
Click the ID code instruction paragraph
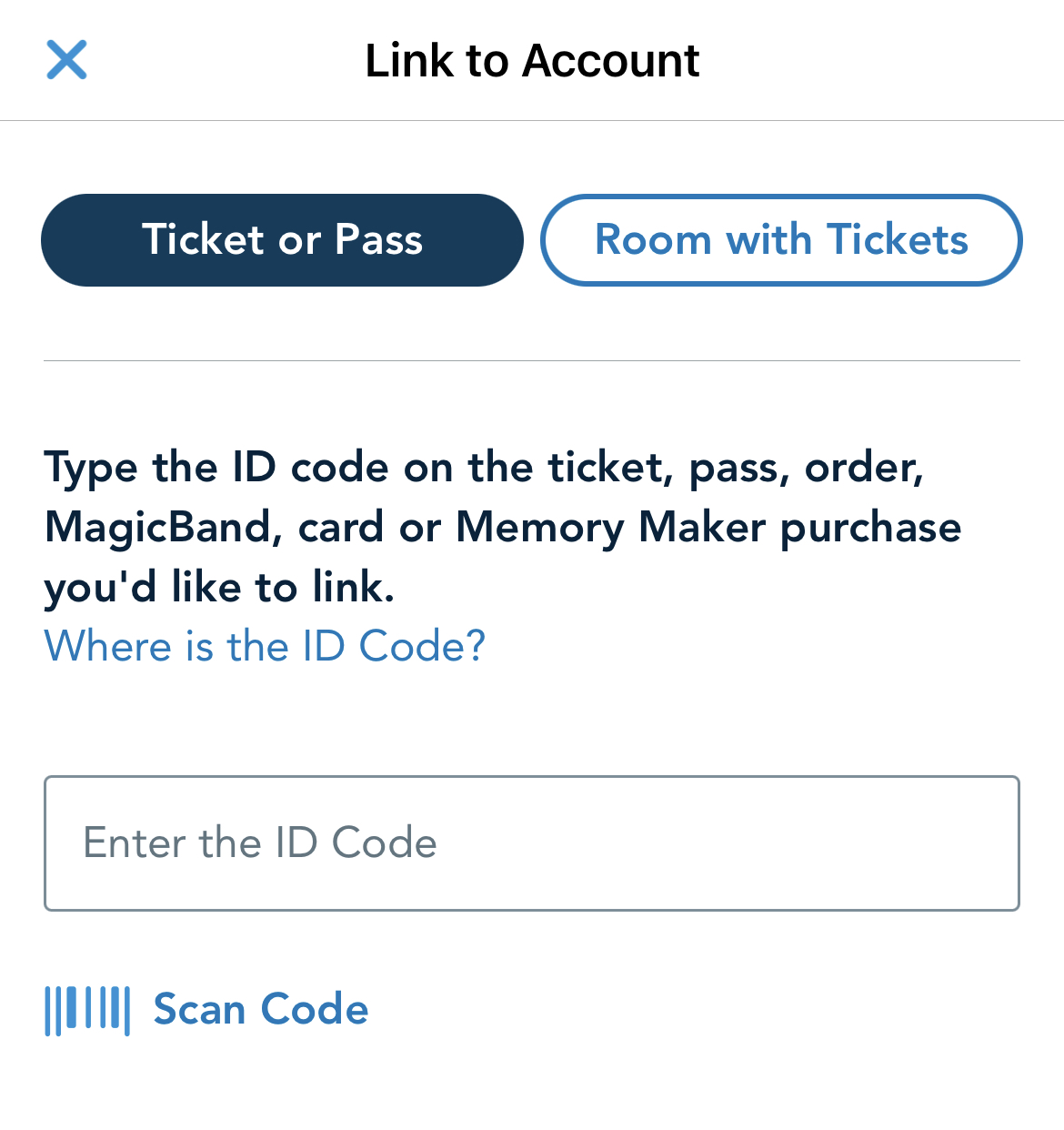click(503, 528)
